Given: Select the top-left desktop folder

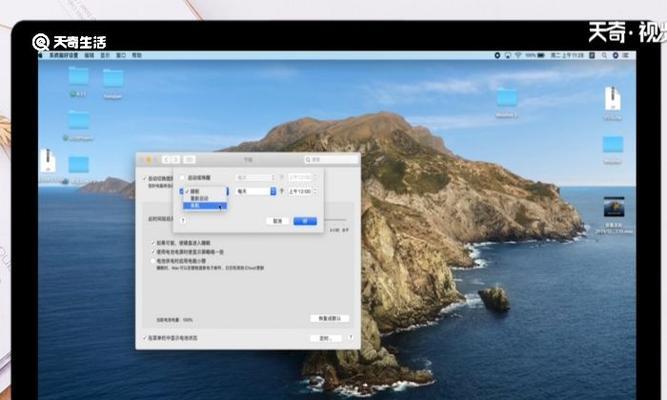Looking at the screenshot, I should point(78,76).
